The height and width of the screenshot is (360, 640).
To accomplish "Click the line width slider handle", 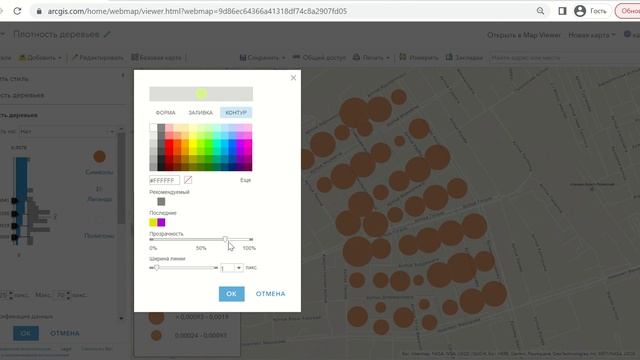I will click(x=156, y=268).
